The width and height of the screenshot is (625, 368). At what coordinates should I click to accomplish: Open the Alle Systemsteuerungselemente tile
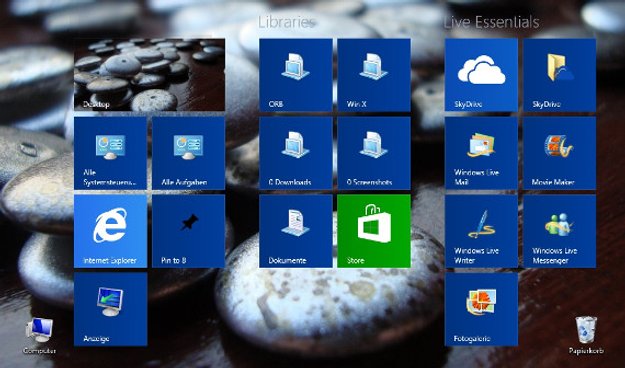pos(110,153)
